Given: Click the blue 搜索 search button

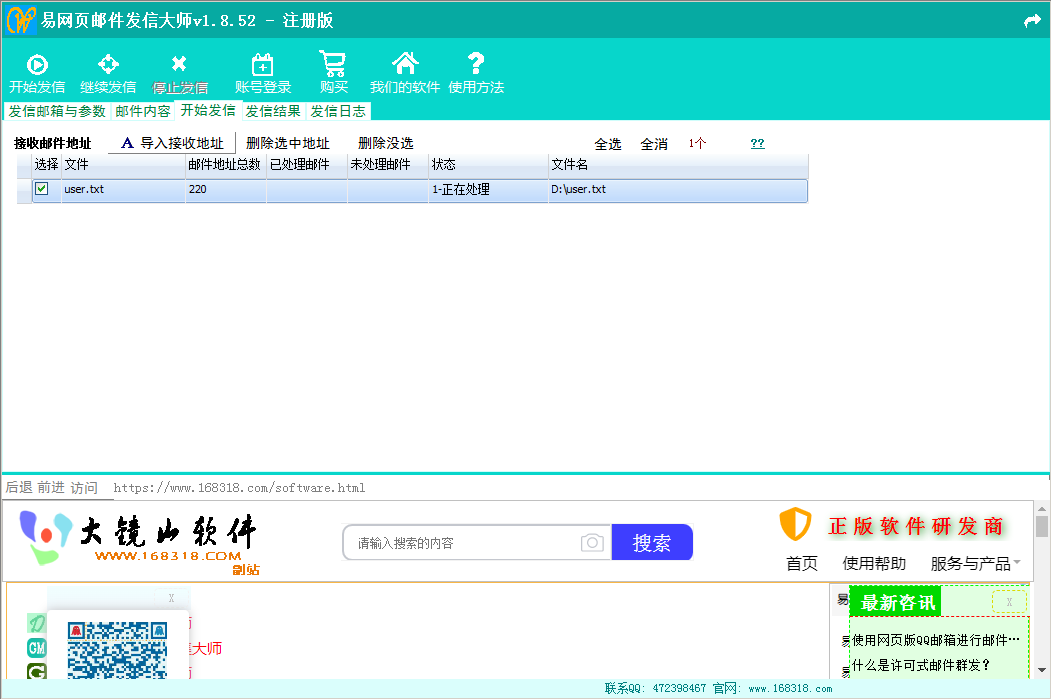Looking at the screenshot, I should pos(652,542).
